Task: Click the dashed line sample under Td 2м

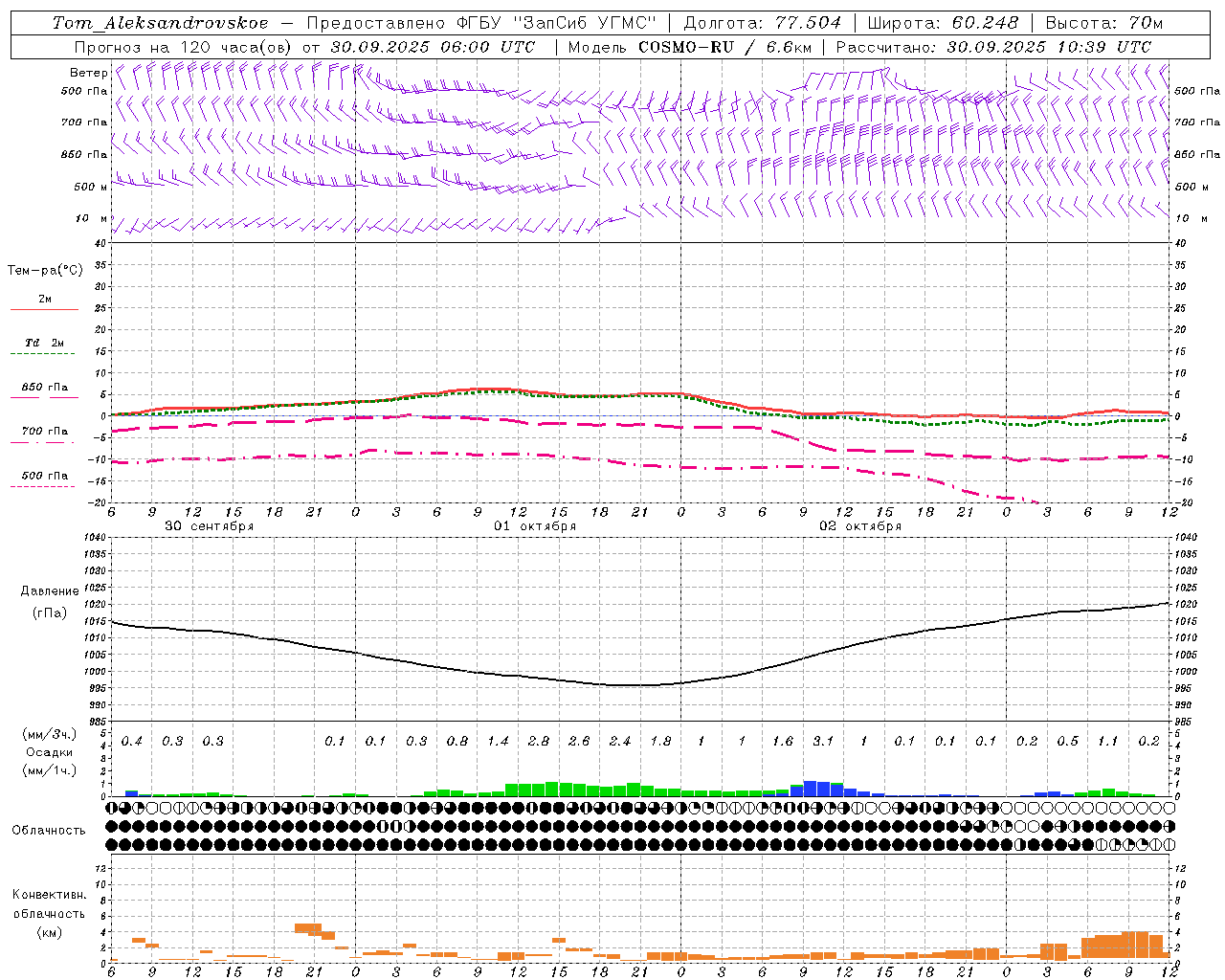Action: coord(42,354)
